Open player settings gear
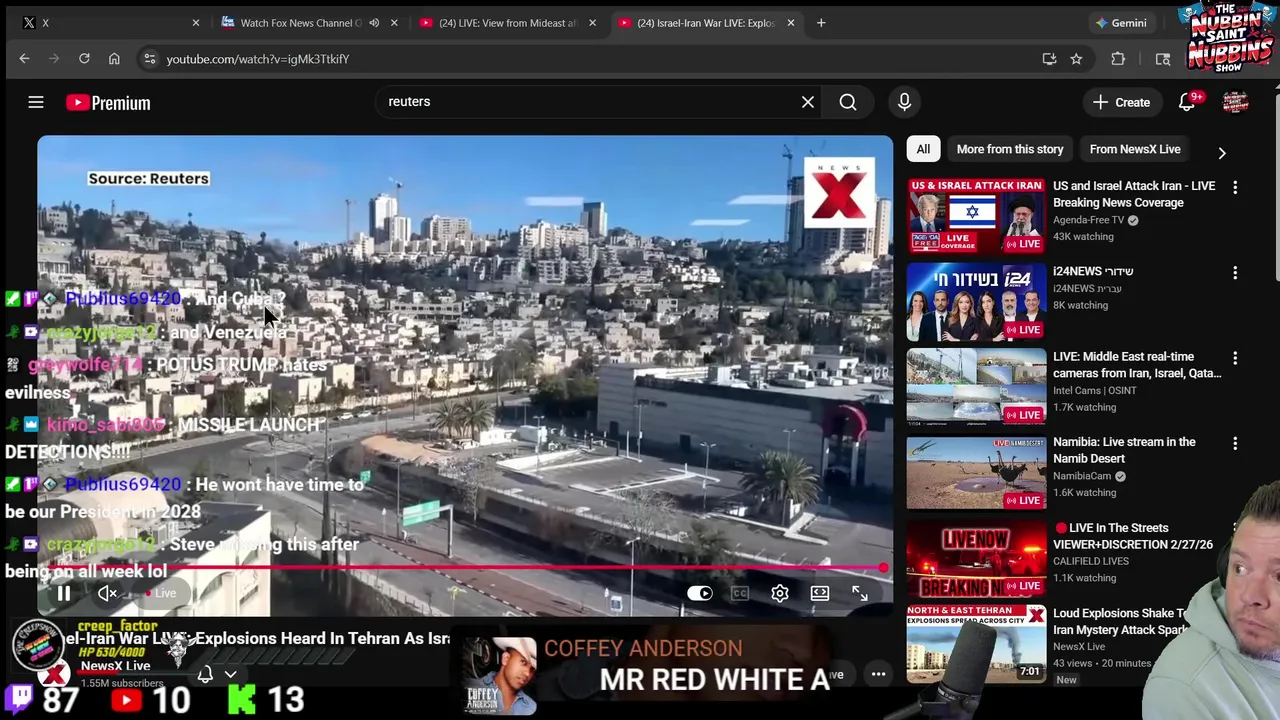Viewport: 1280px width, 720px height. point(780,593)
